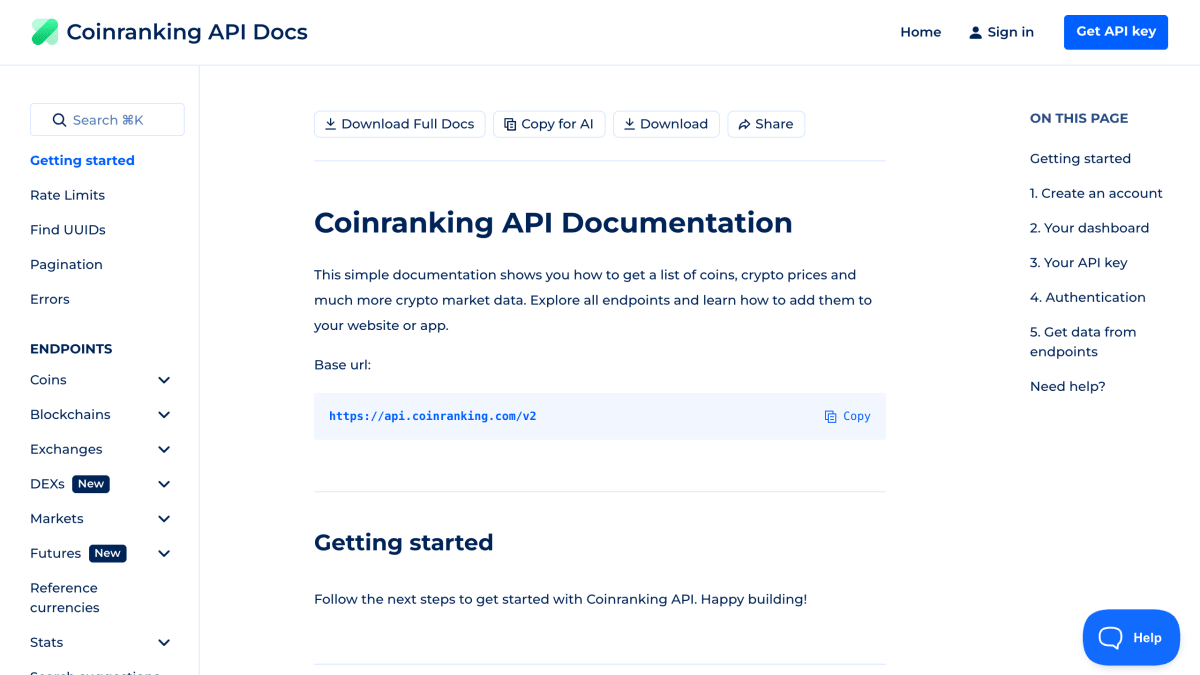The width and height of the screenshot is (1200, 675).
Task: Copy the base URL code block
Action: [847, 416]
